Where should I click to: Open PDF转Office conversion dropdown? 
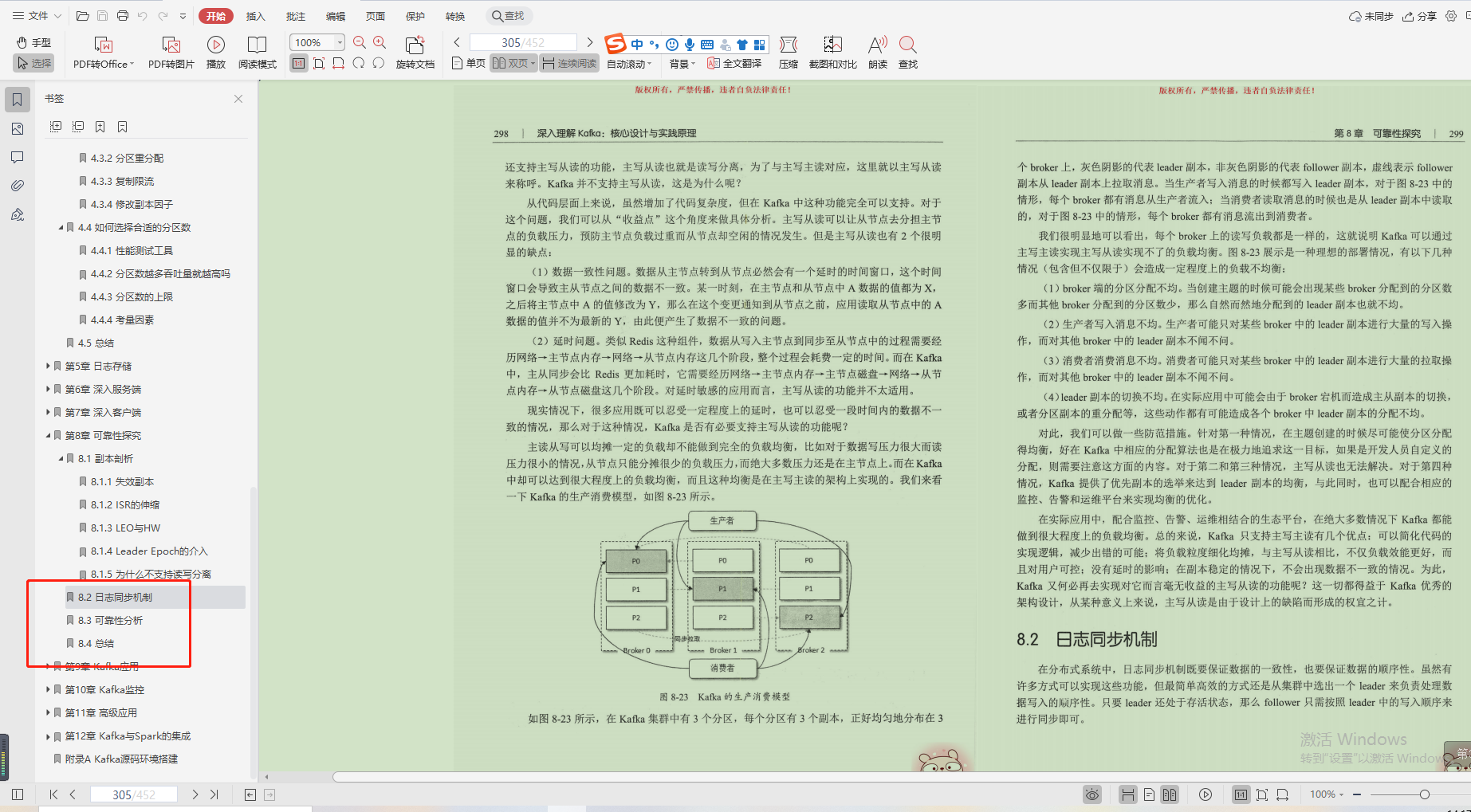[x=104, y=53]
